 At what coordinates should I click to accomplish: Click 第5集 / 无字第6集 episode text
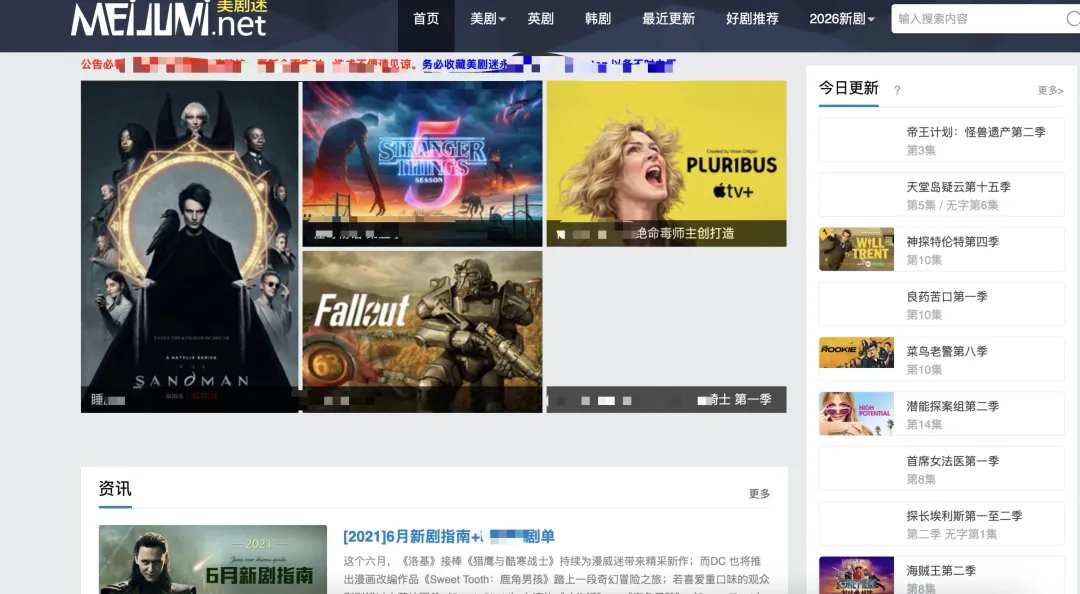click(x=952, y=205)
